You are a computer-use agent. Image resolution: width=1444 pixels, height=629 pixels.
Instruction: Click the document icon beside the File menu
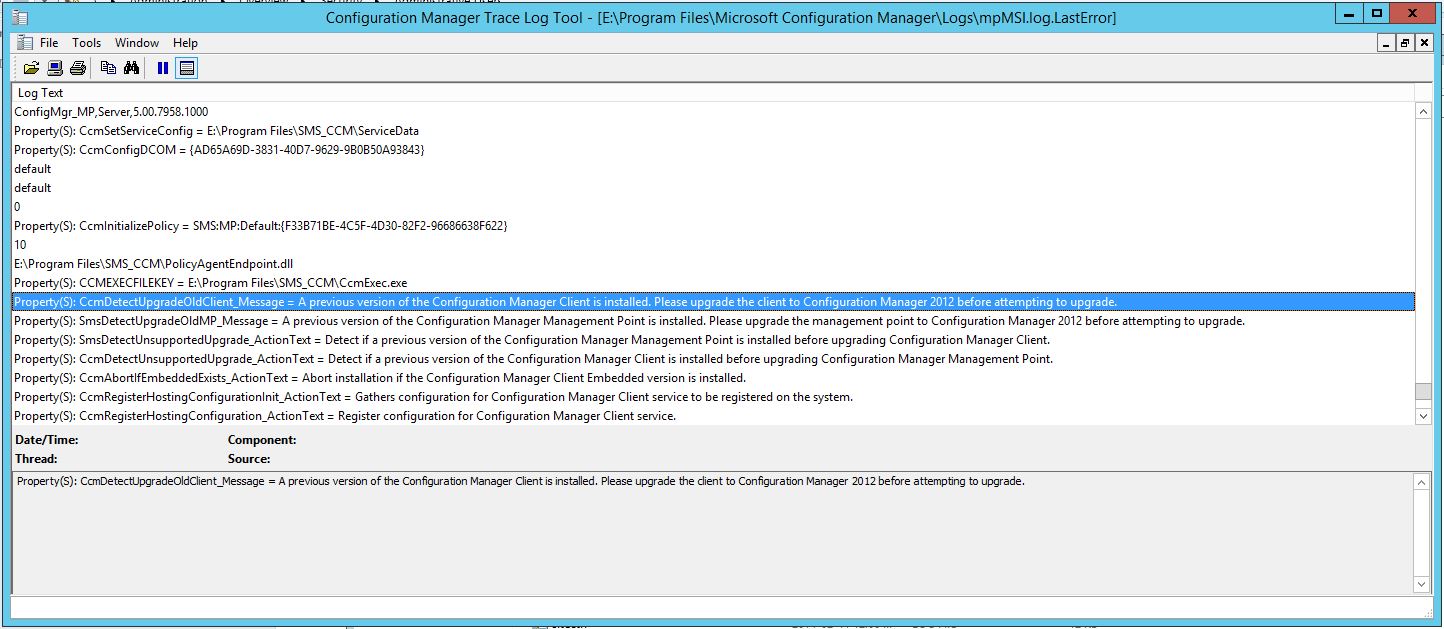pos(25,43)
